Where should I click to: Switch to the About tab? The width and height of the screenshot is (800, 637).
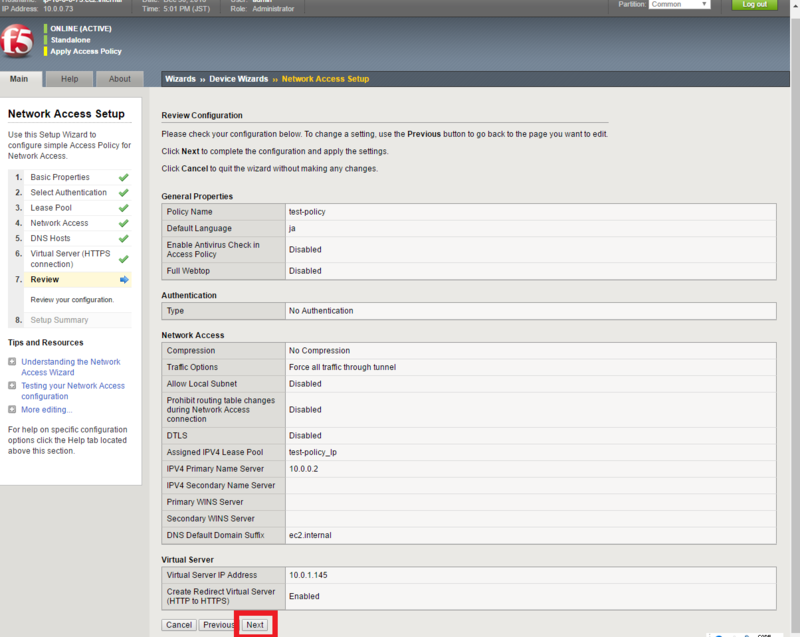[120, 79]
